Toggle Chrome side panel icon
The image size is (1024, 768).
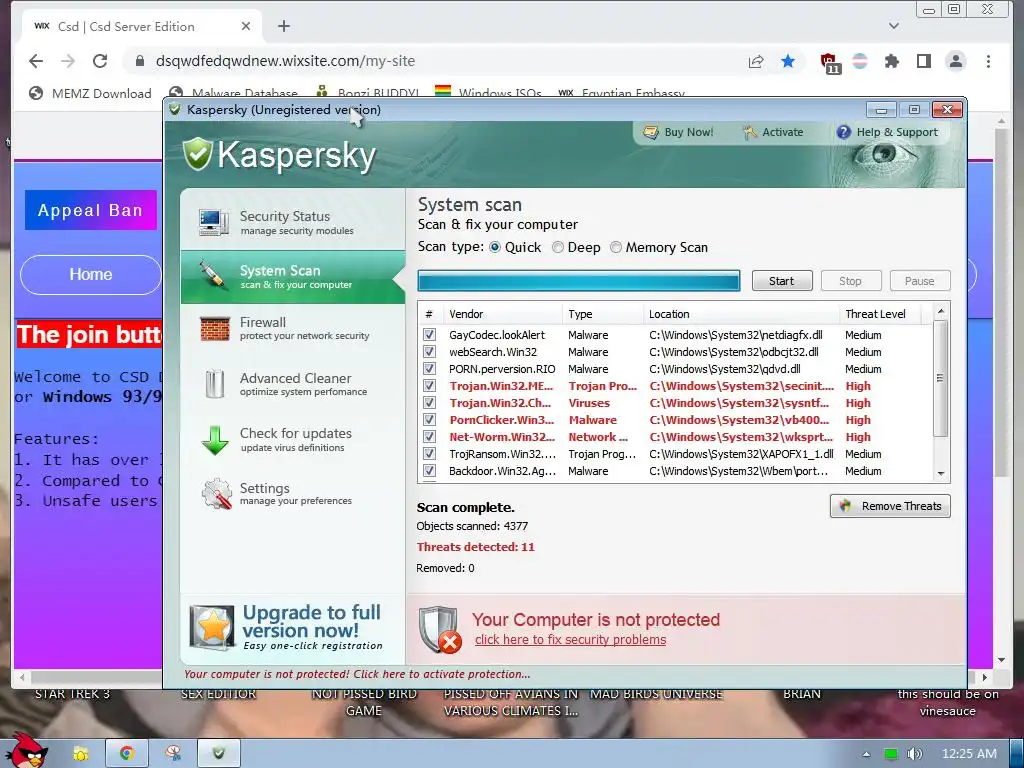coord(923,61)
